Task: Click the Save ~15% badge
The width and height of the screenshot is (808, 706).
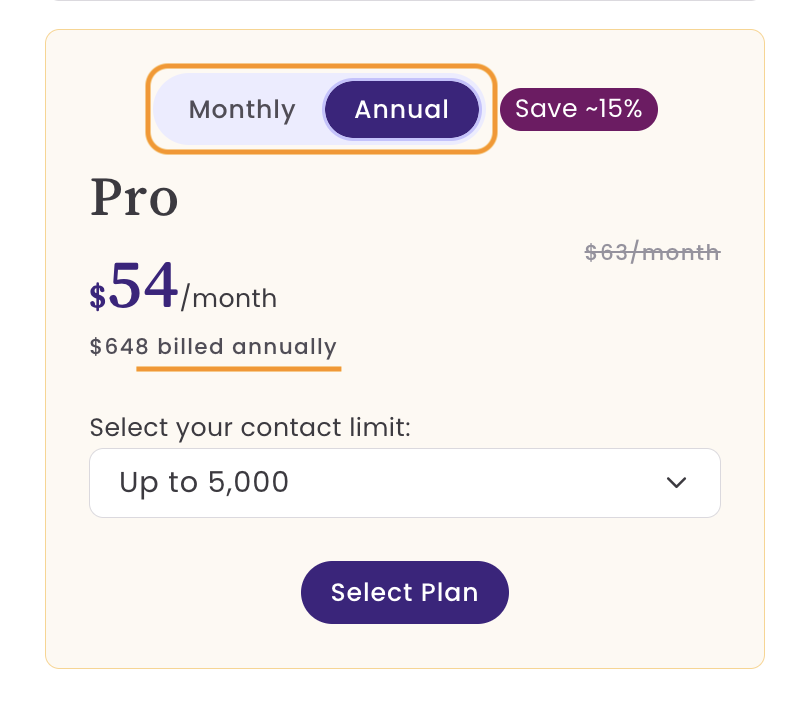Action: tap(579, 109)
